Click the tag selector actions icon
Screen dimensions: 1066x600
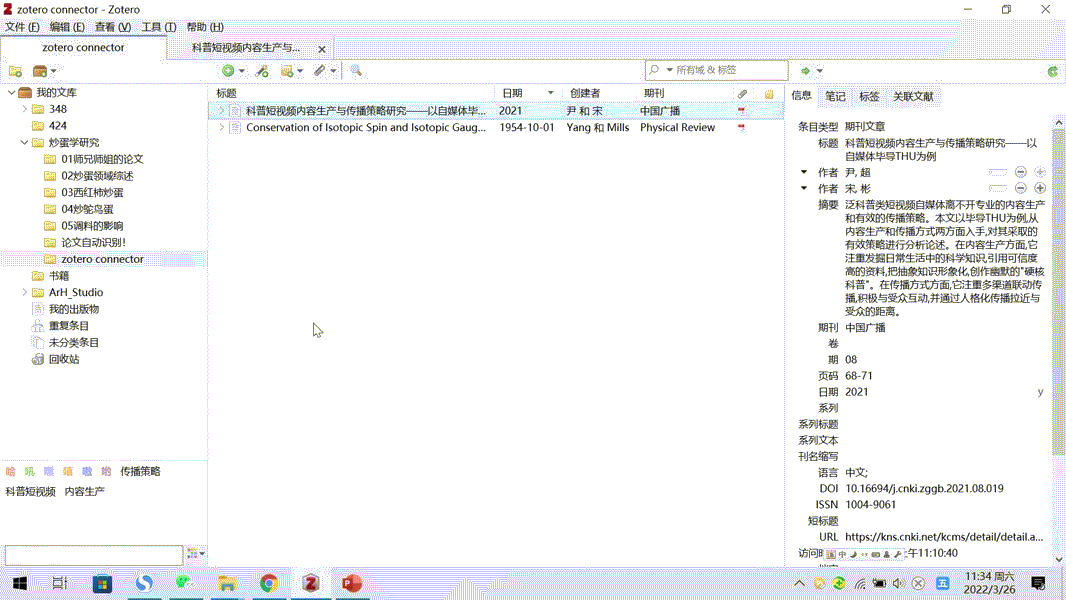click(195, 554)
